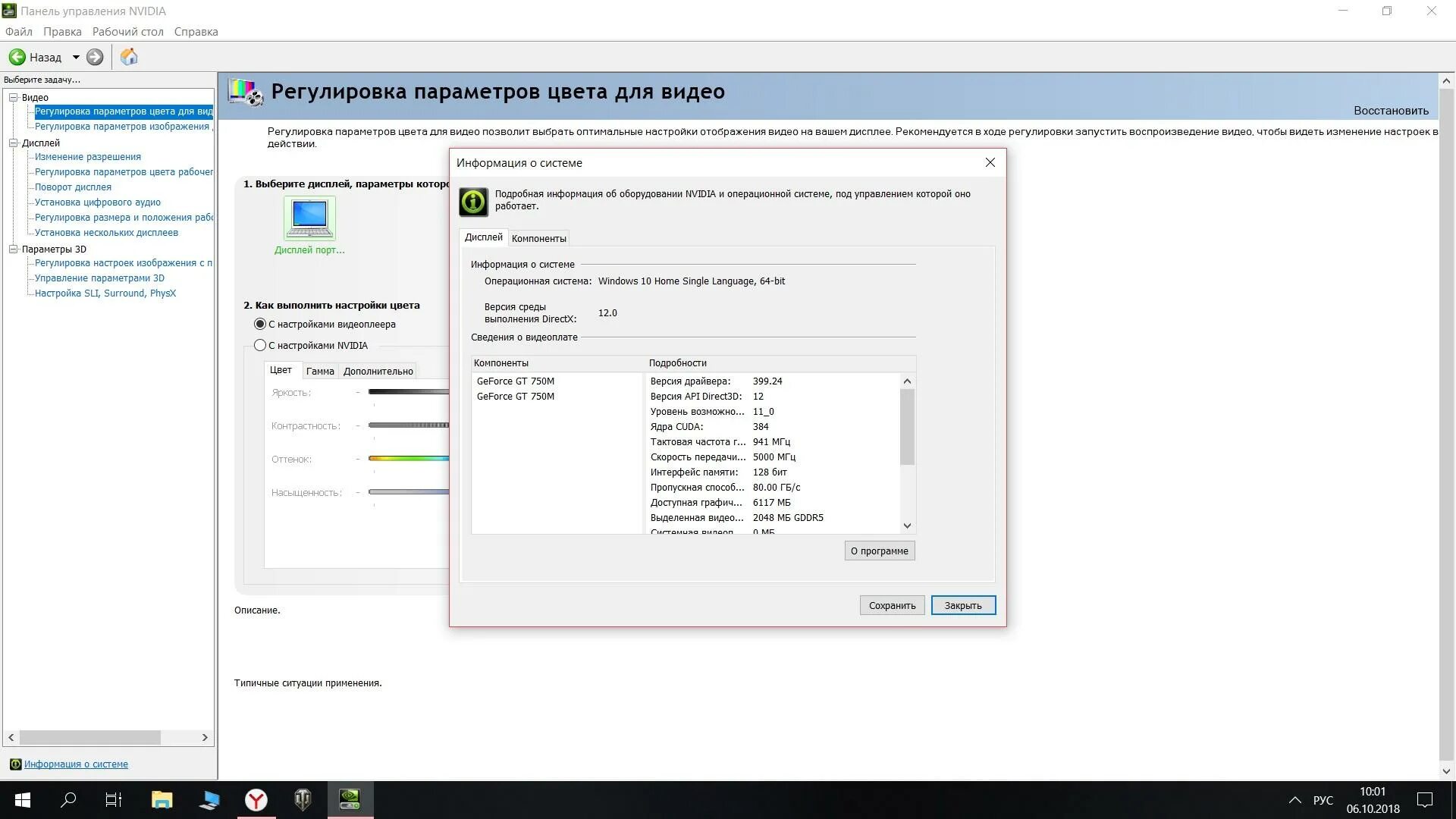Open the NVIDIA Control Panel home icon
The height and width of the screenshot is (819, 1456).
[x=129, y=56]
